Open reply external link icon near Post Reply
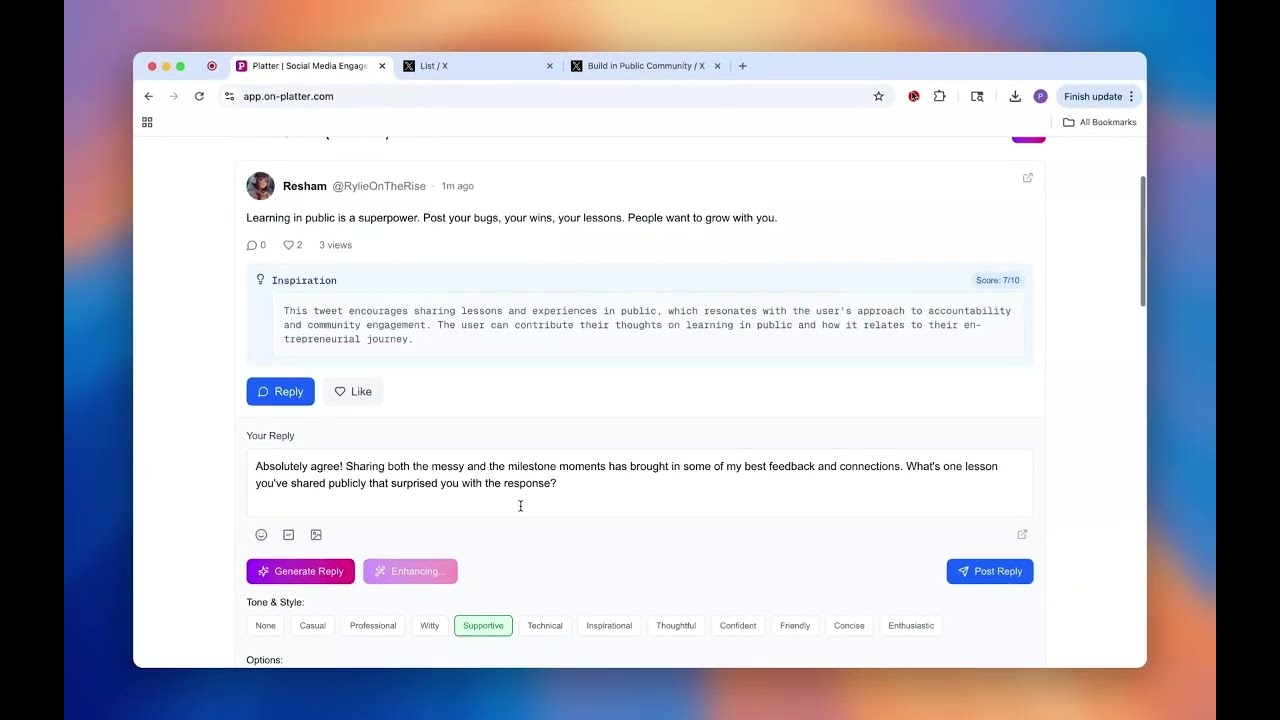1280x720 pixels. click(1022, 535)
